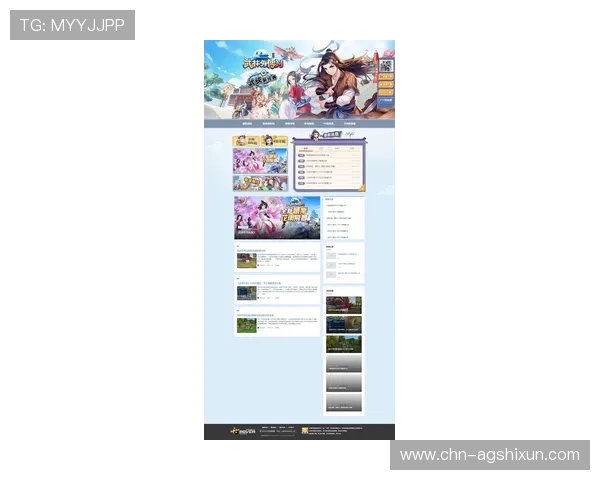Click the yellow button showing the male character
600x480 pixels.
coord(246,140)
